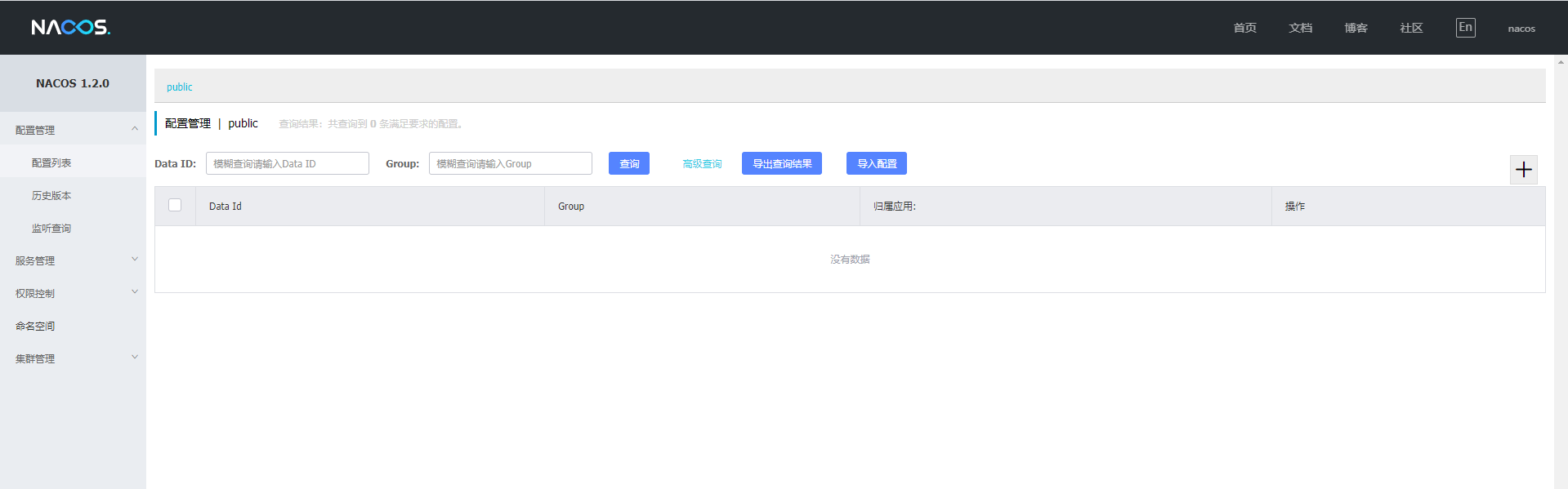Toggle the select-all checkbox in table header
The image size is (1568, 489).
[175, 205]
